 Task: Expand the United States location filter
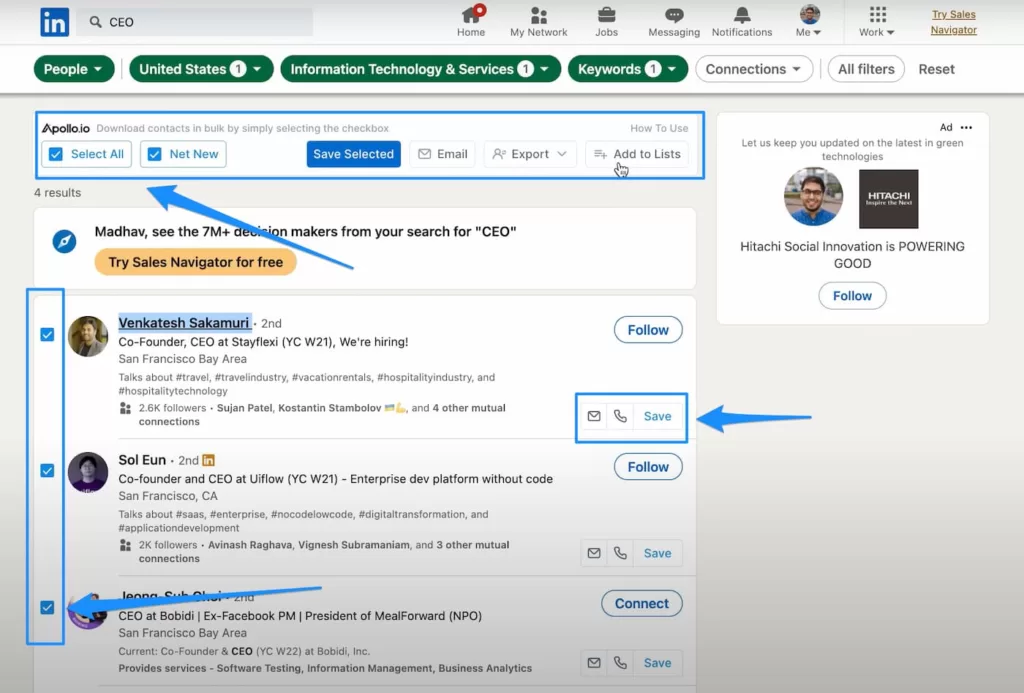(201, 69)
